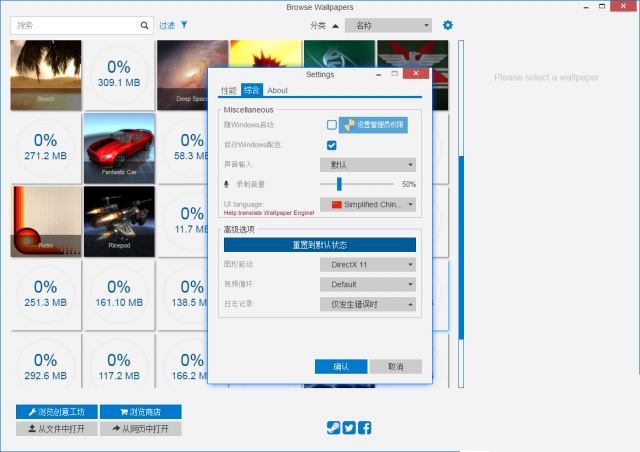Open the Steam link icon

(333, 428)
